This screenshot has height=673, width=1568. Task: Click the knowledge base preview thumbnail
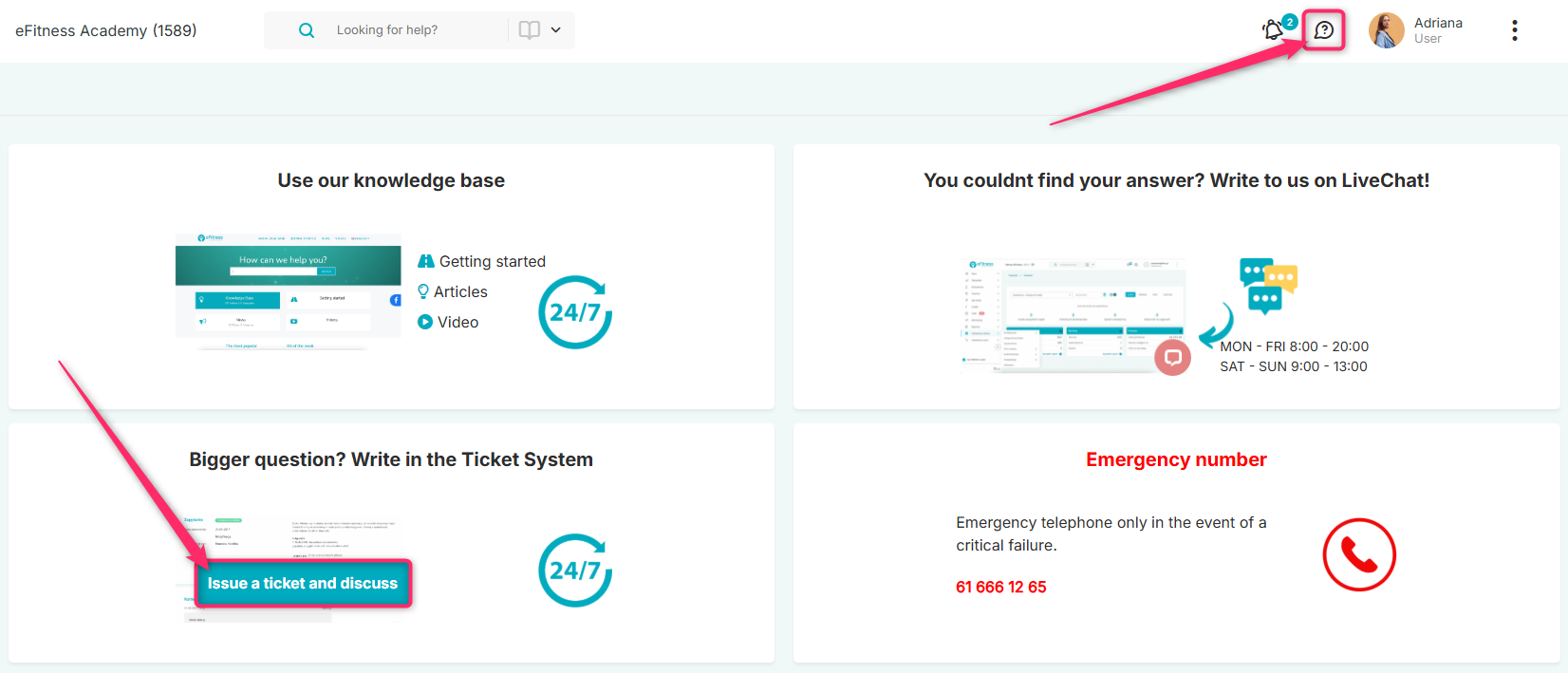(x=289, y=291)
